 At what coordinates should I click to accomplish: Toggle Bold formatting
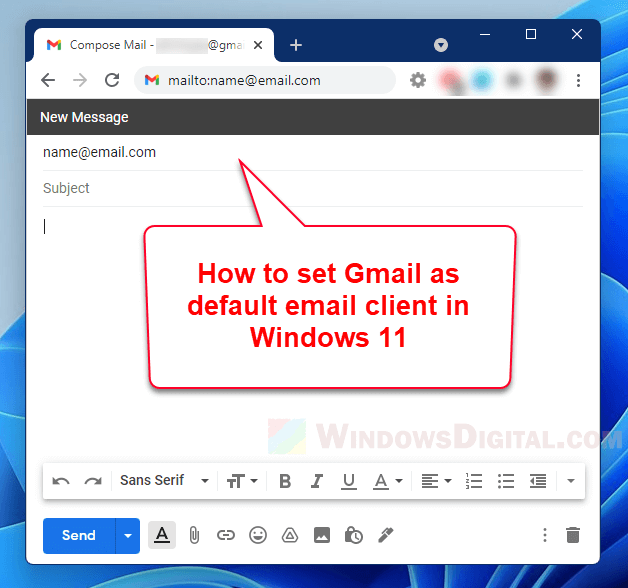click(x=285, y=481)
